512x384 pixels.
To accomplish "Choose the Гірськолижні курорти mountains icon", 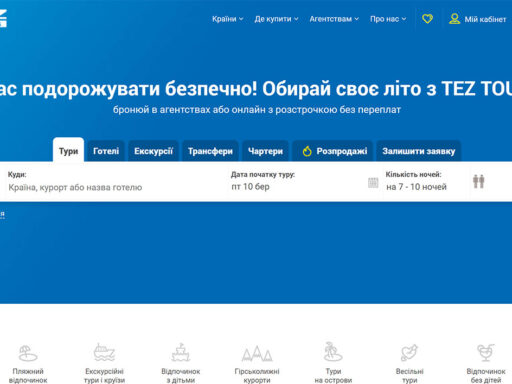I will (257, 354).
